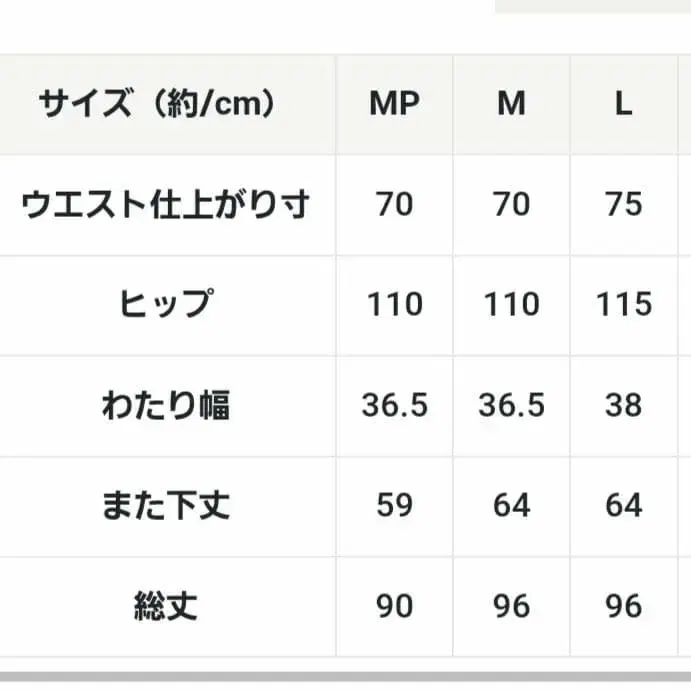Click the ウエスト仕上がり寸 row label

click(166, 205)
